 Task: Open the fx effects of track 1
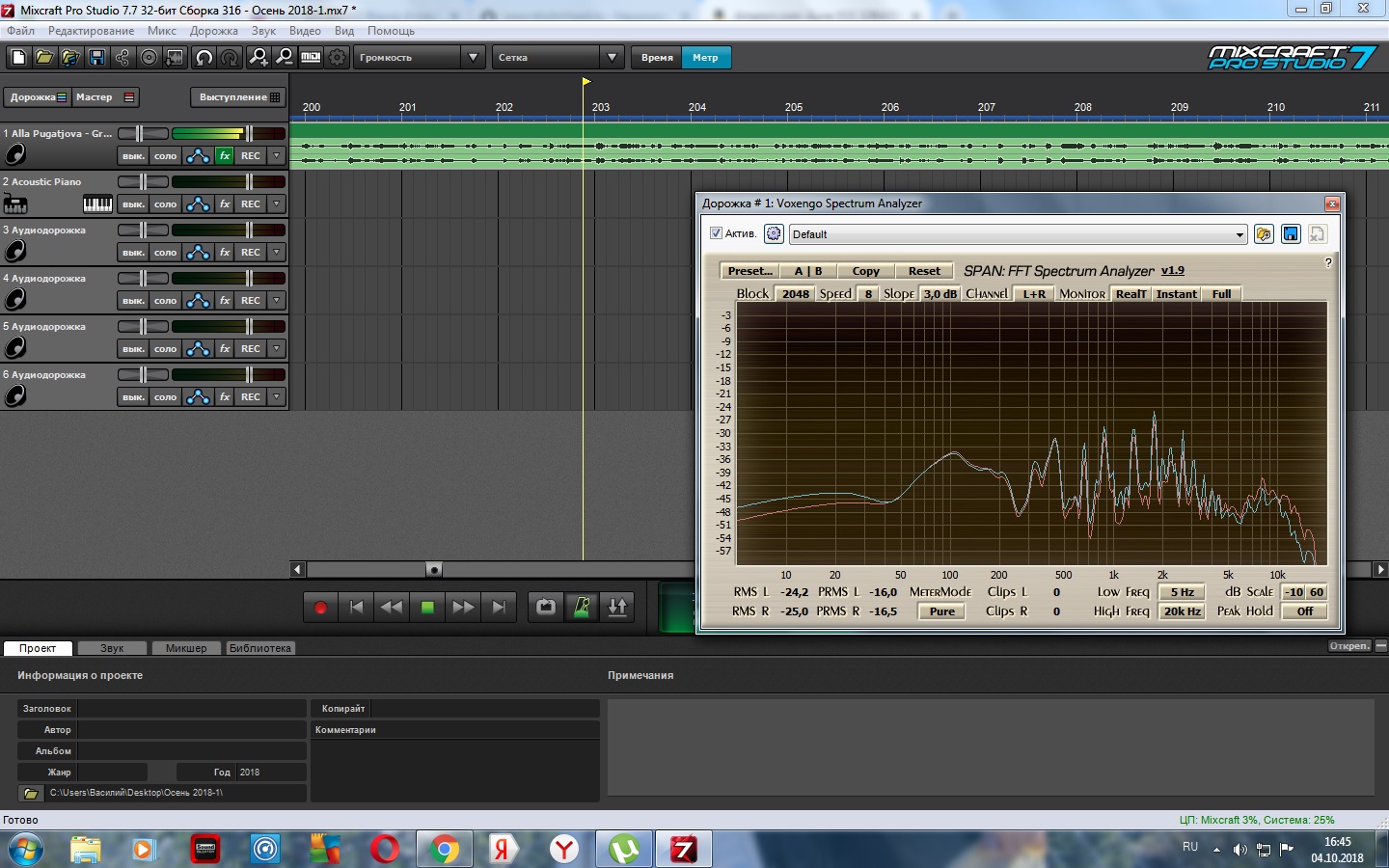[x=225, y=155]
